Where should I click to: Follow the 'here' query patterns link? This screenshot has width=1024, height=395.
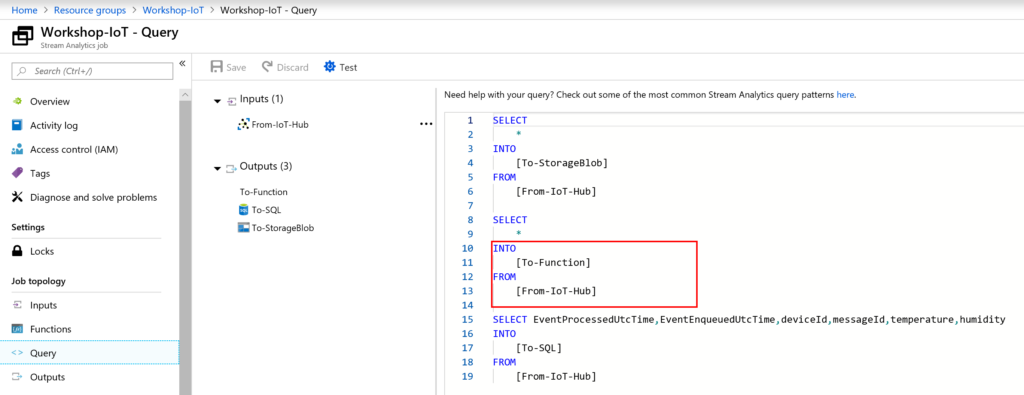click(x=845, y=95)
